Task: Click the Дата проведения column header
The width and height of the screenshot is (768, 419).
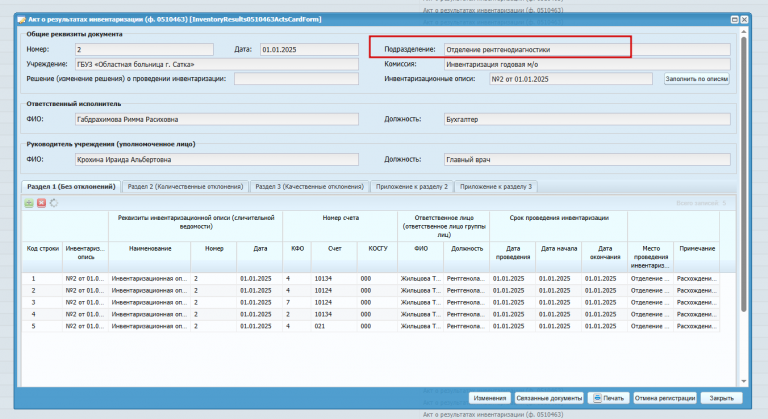Action: pos(512,257)
